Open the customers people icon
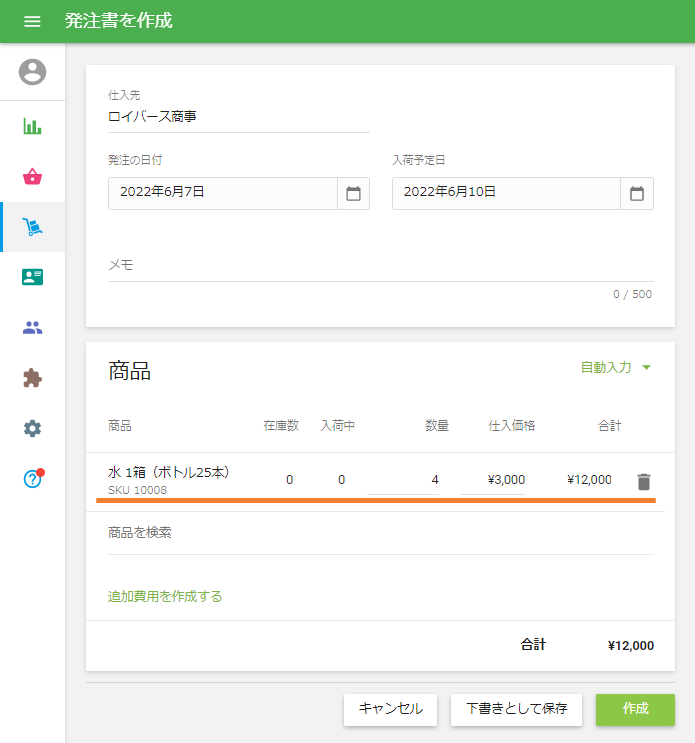This screenshot has width=695, height=743. point(32,327)
